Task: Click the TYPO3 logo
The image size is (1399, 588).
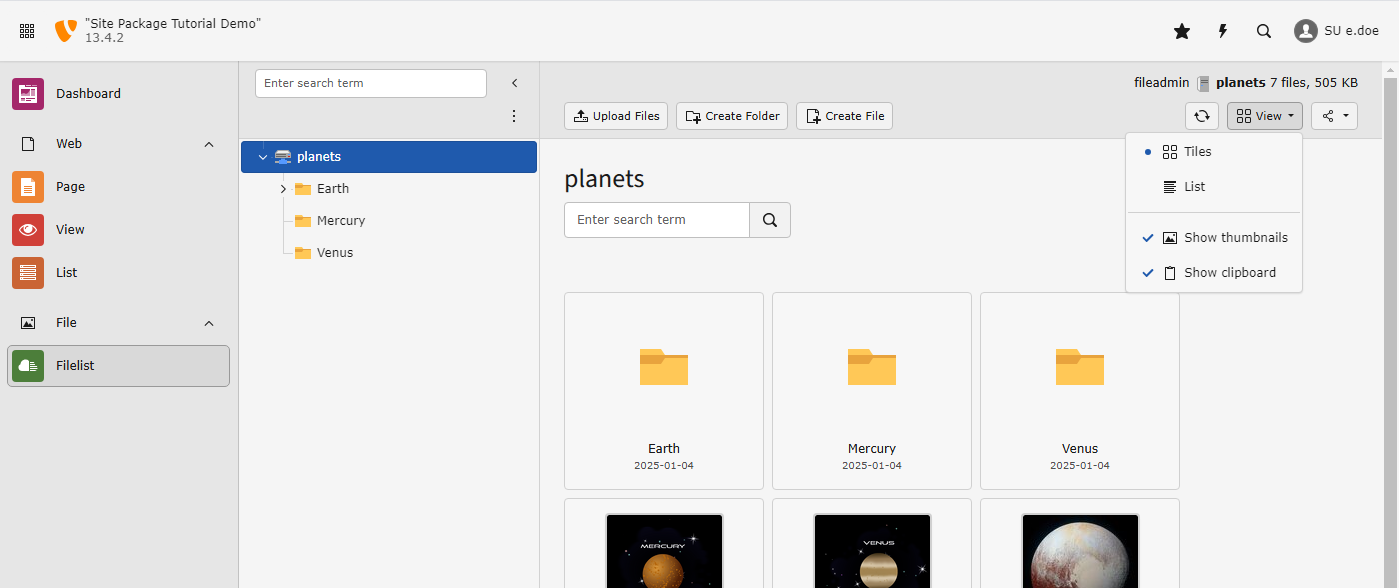Action: (x=65, y=31)
